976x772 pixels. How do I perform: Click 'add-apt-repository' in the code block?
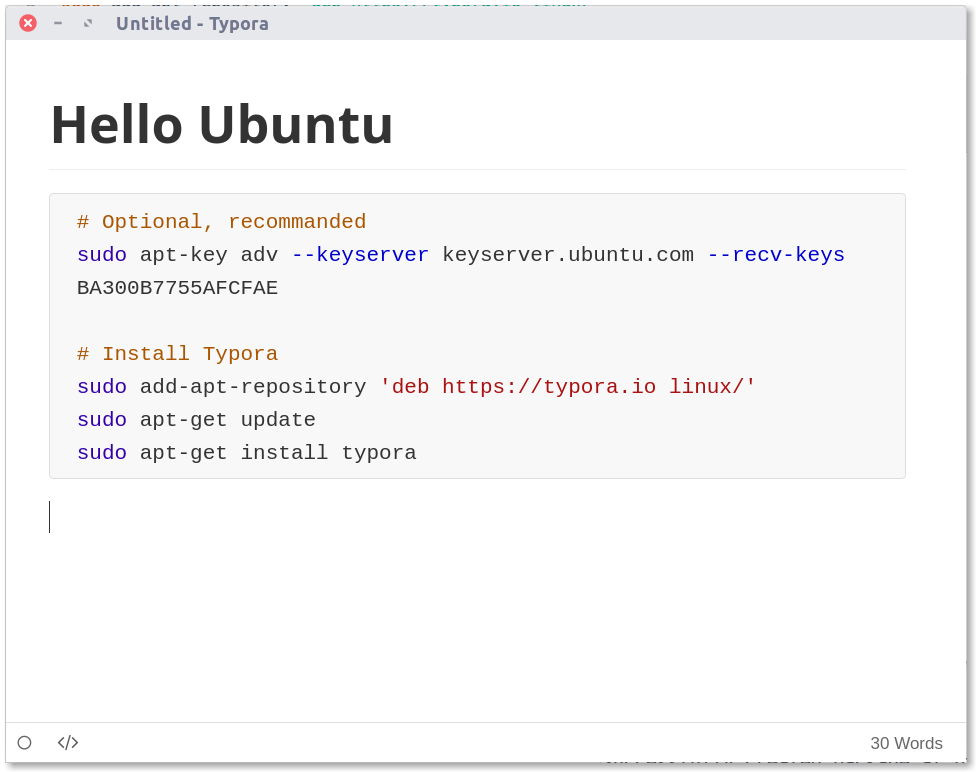tap(253, 387)
